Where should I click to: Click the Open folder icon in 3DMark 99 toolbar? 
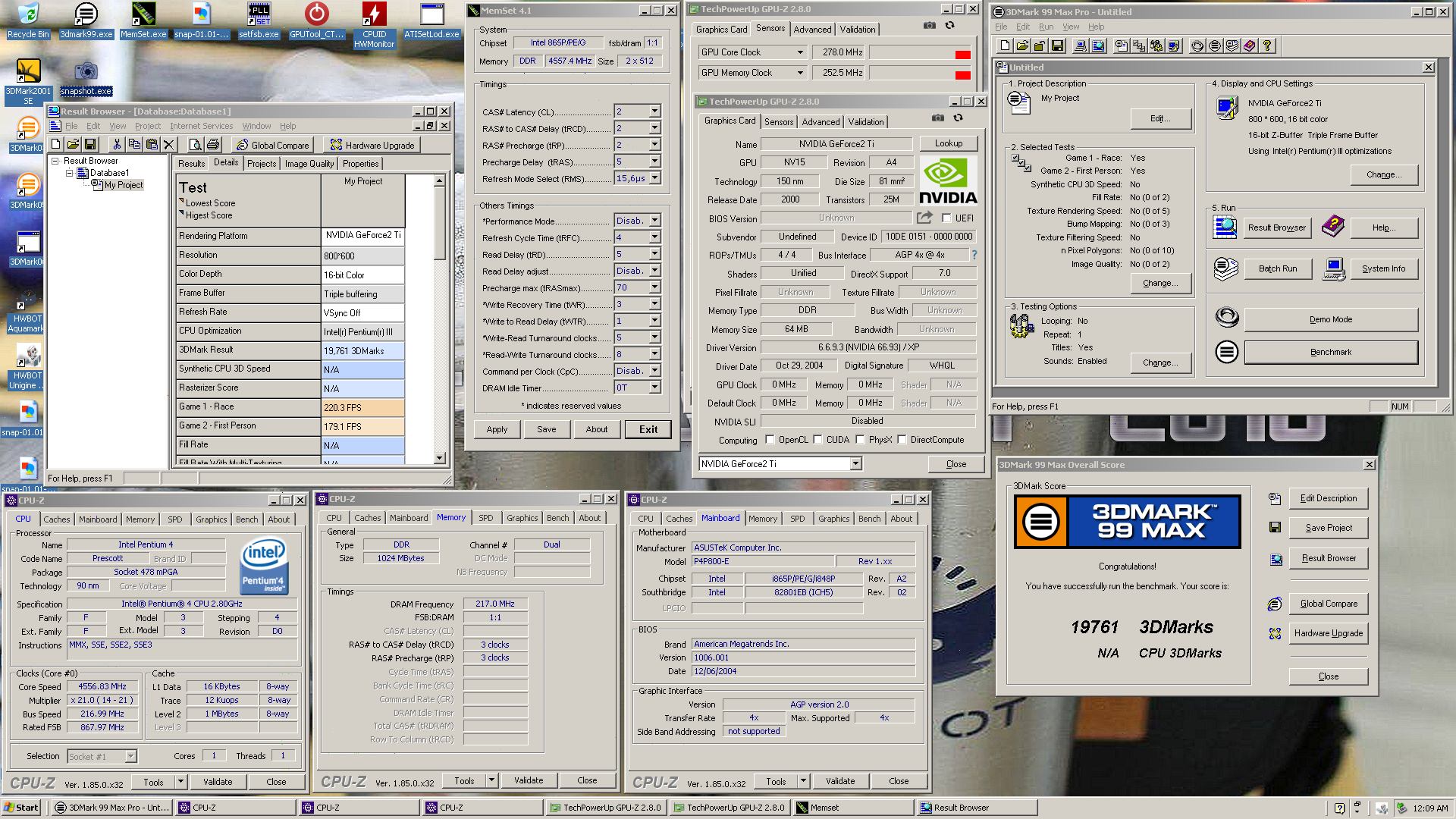click(x=1022, y=46)
